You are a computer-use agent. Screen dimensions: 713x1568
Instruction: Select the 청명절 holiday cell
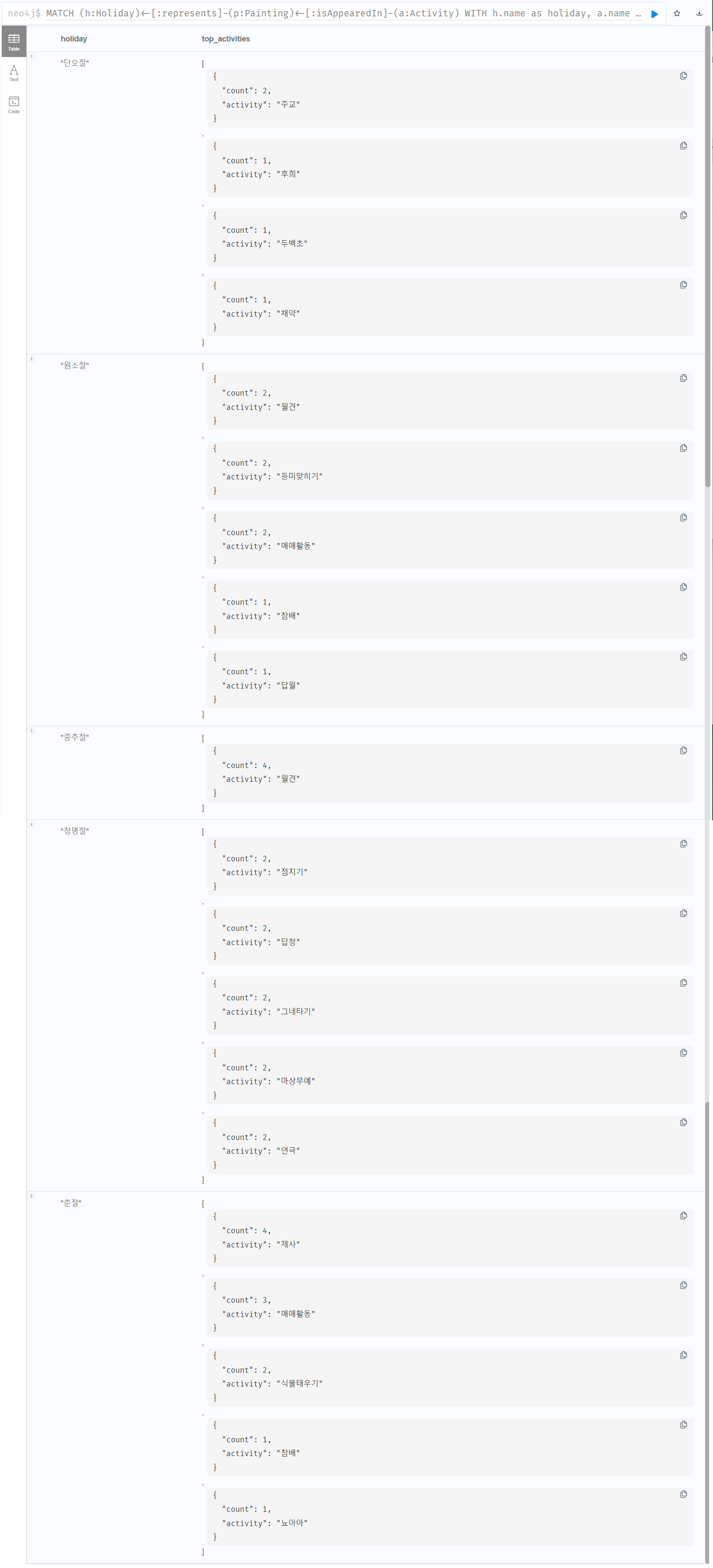[75, 831]
